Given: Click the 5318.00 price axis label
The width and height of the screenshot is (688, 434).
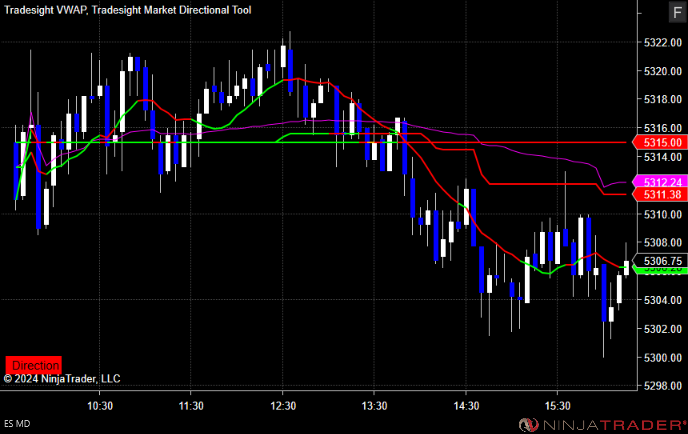Looking at the screenshot, I should pos(663,99).
